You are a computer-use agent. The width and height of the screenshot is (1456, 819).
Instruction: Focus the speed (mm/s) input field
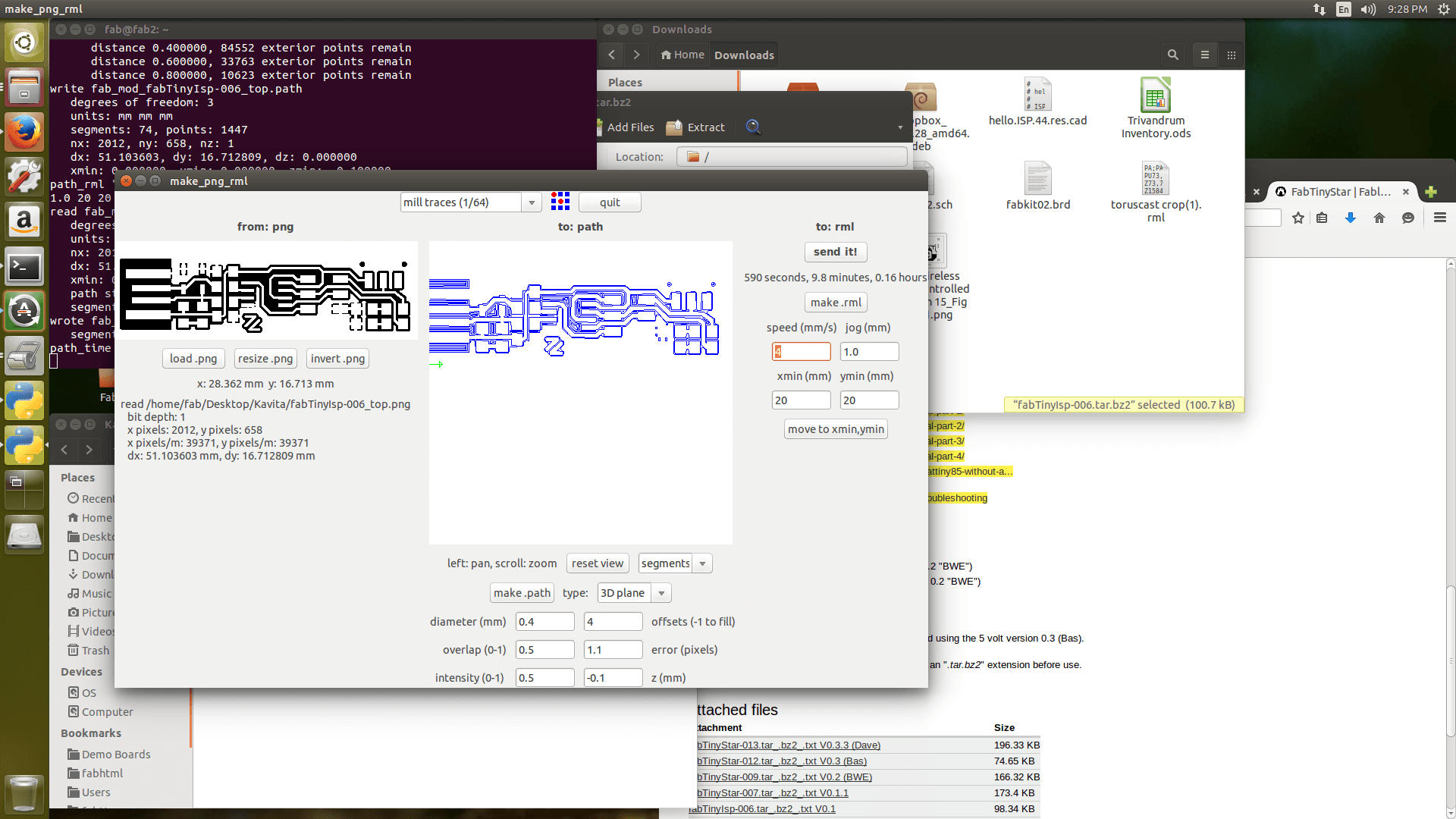tap(801, 352)
